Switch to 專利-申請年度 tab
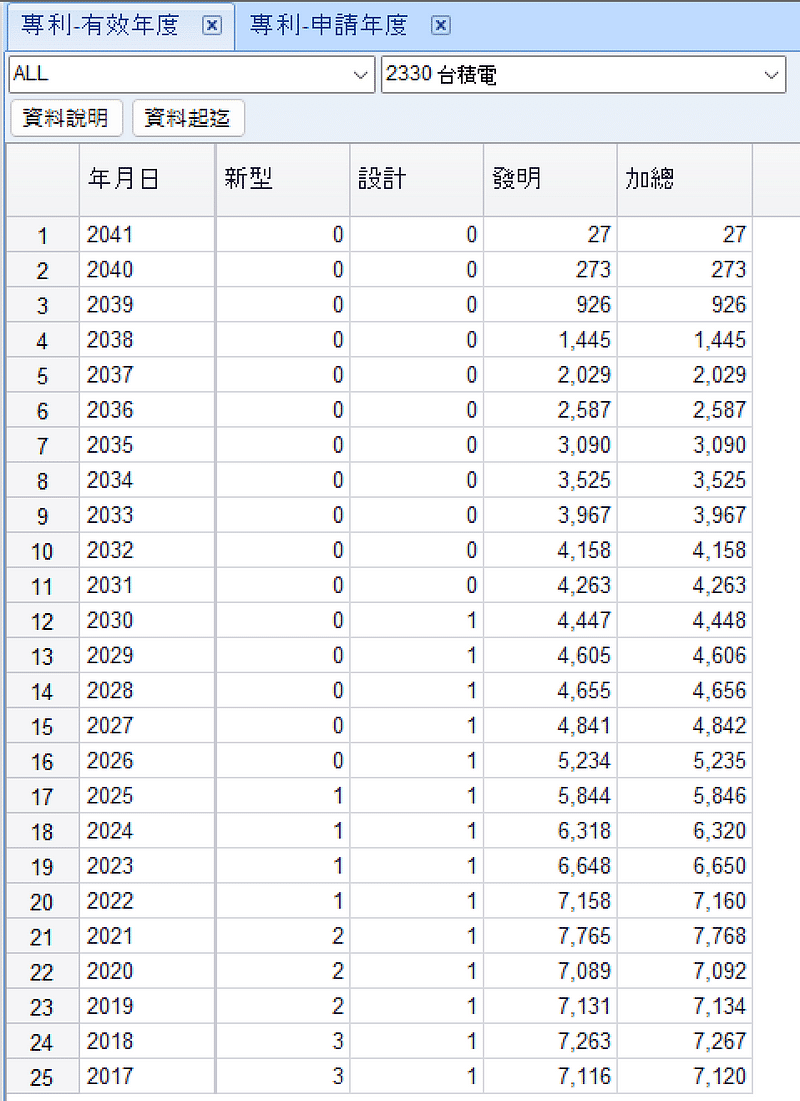 click(x=329, y=26)
